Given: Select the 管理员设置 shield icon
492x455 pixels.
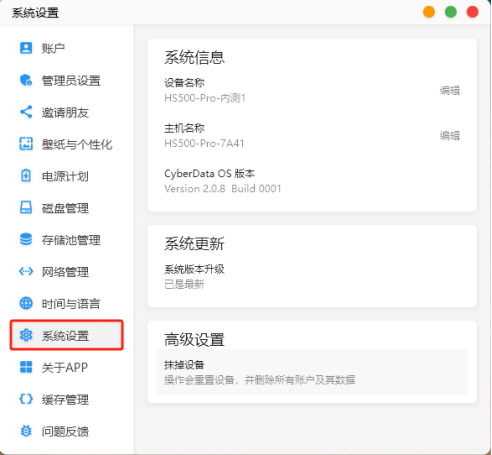Looking at the screenshot, I should pyautogui.click(x=26, y=80).
